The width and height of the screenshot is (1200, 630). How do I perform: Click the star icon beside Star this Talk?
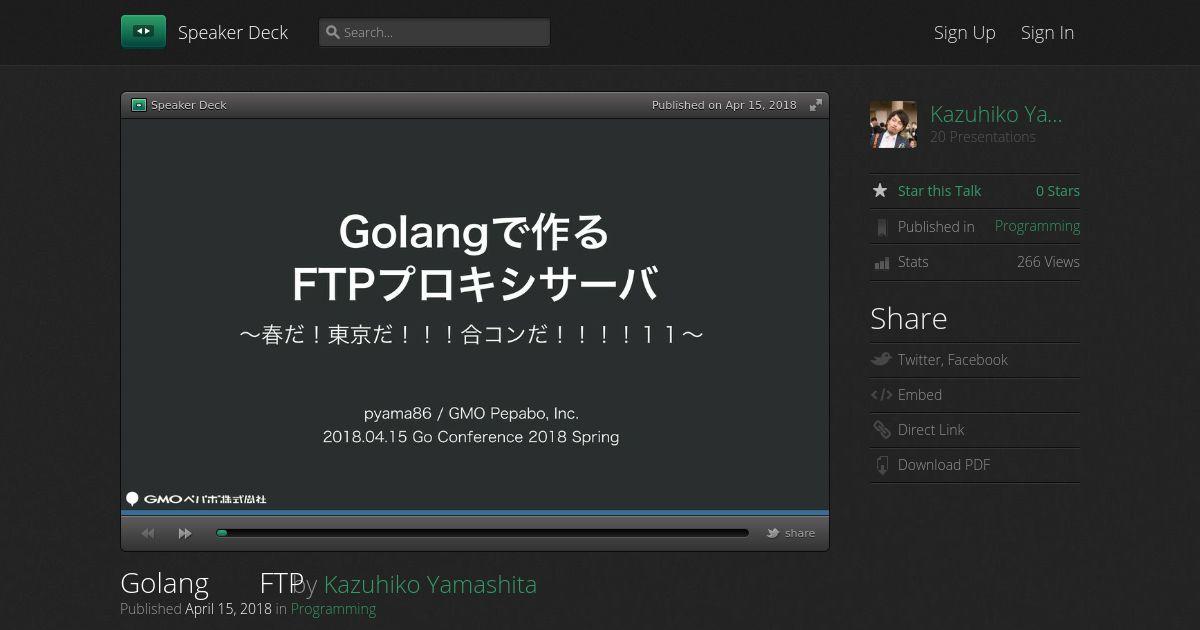point(880,191)
